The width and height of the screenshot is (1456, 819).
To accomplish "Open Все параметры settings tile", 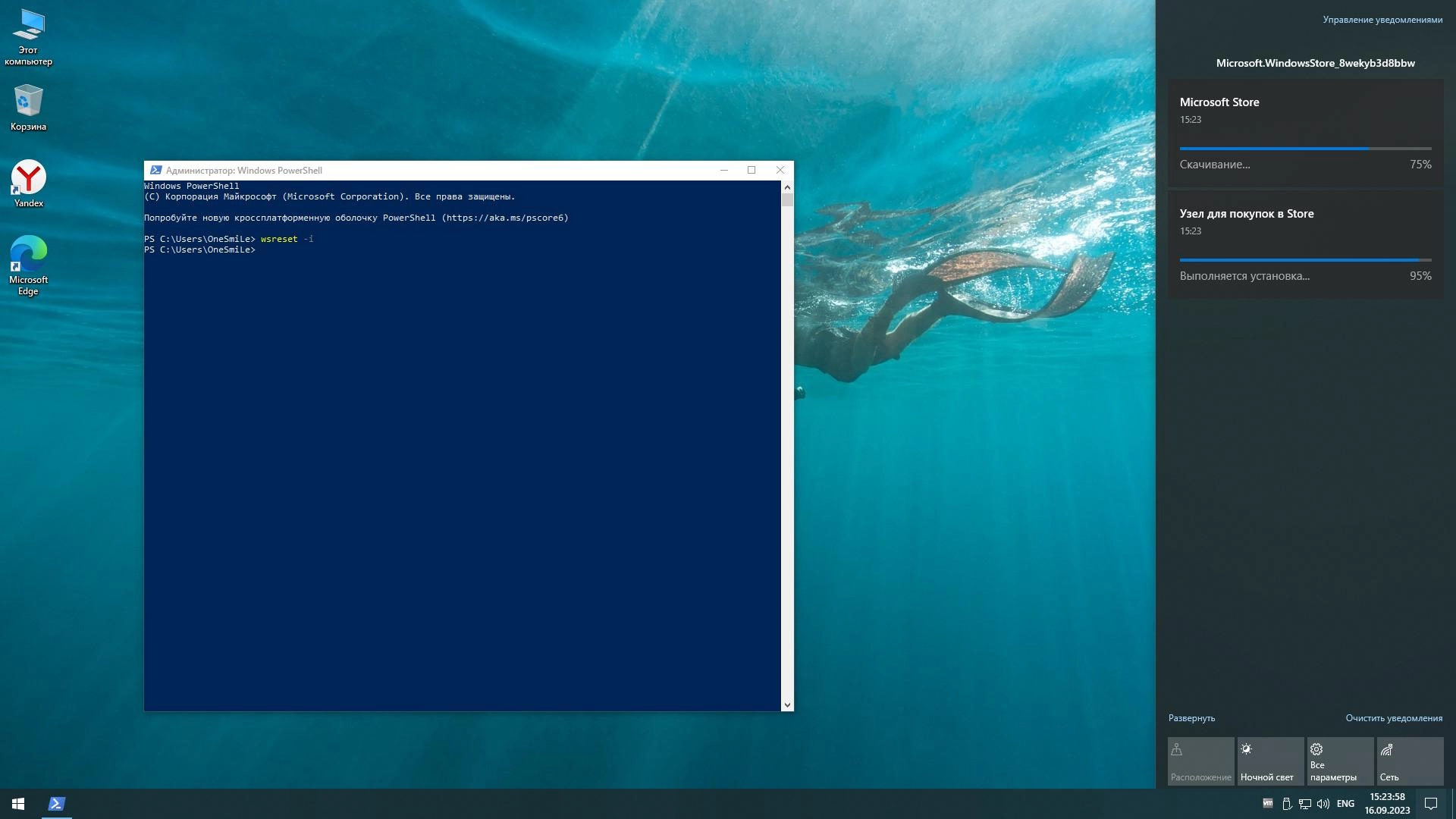I will (x=1340, y=761).
